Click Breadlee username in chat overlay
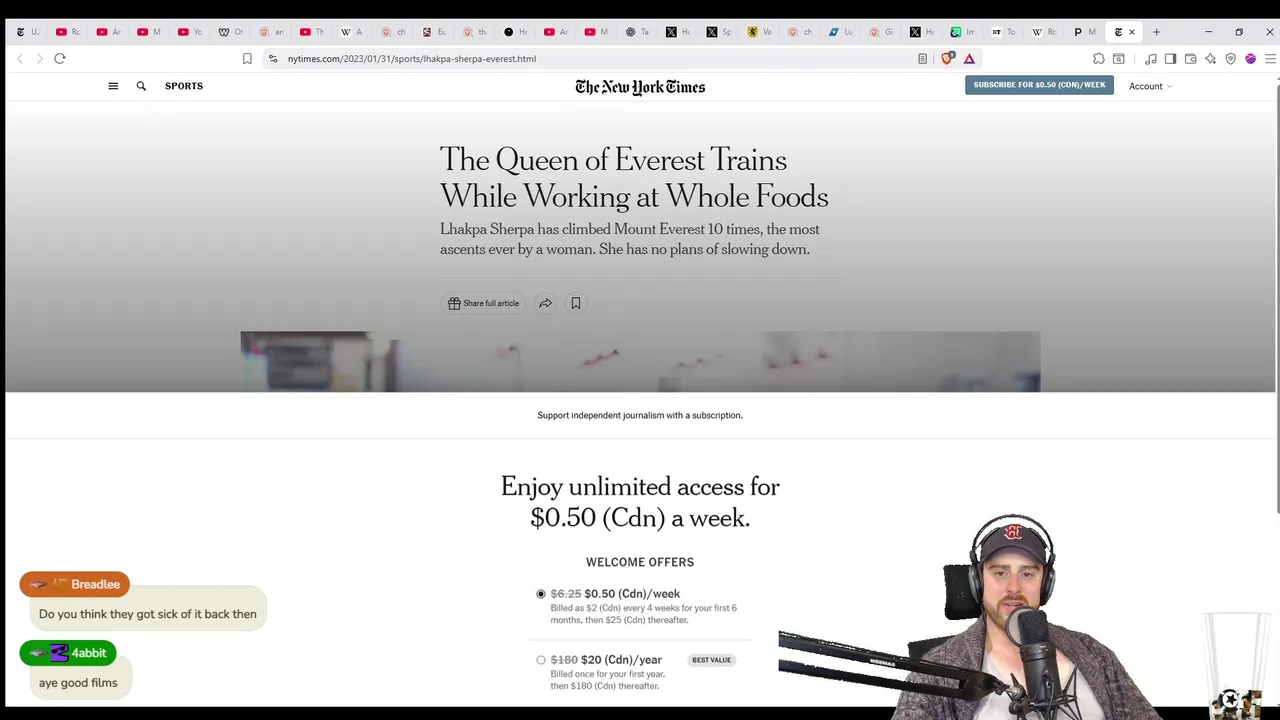1280x720 pixels. pyautogui.click(x=95, y=584)
